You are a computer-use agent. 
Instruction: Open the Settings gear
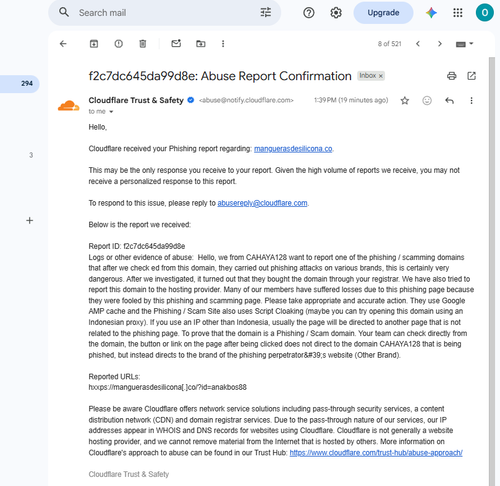click(336, 13)
